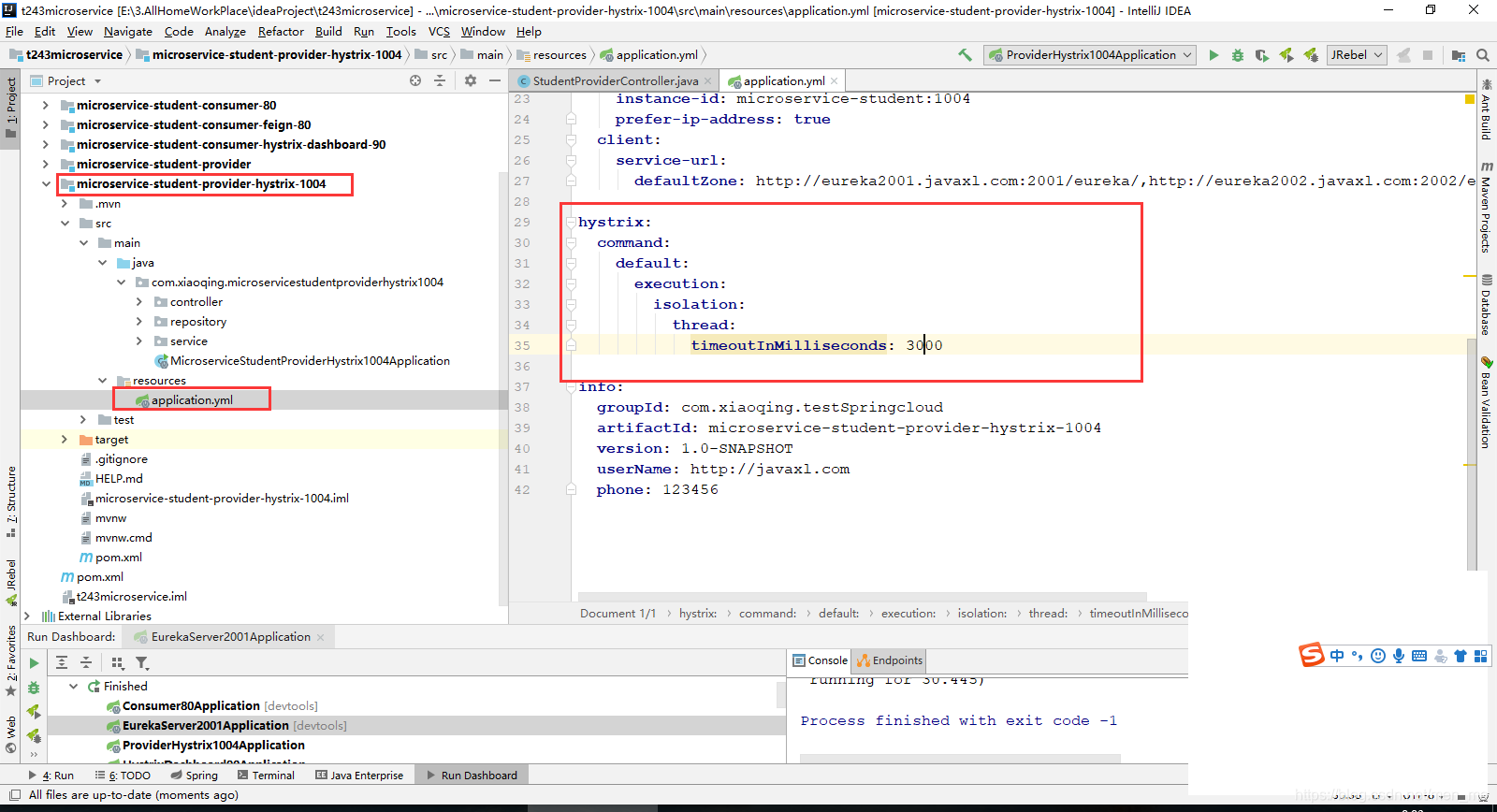Expand microservice-student-consumer-80 module
Image resolution: width=1497 pixels, height=812 pixels.
coord(45,106)
